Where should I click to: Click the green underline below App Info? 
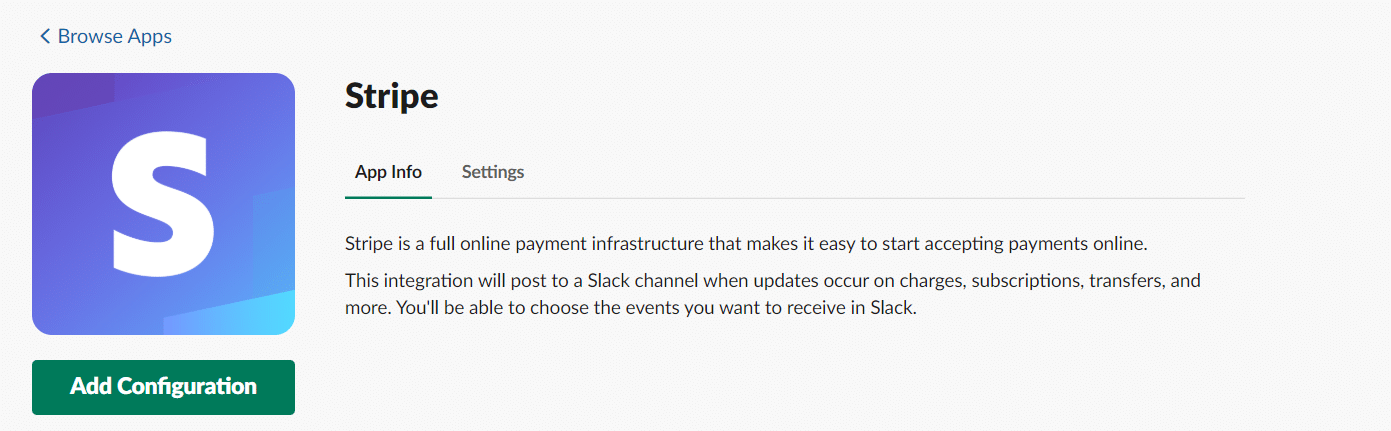click(x=388, y=197)
